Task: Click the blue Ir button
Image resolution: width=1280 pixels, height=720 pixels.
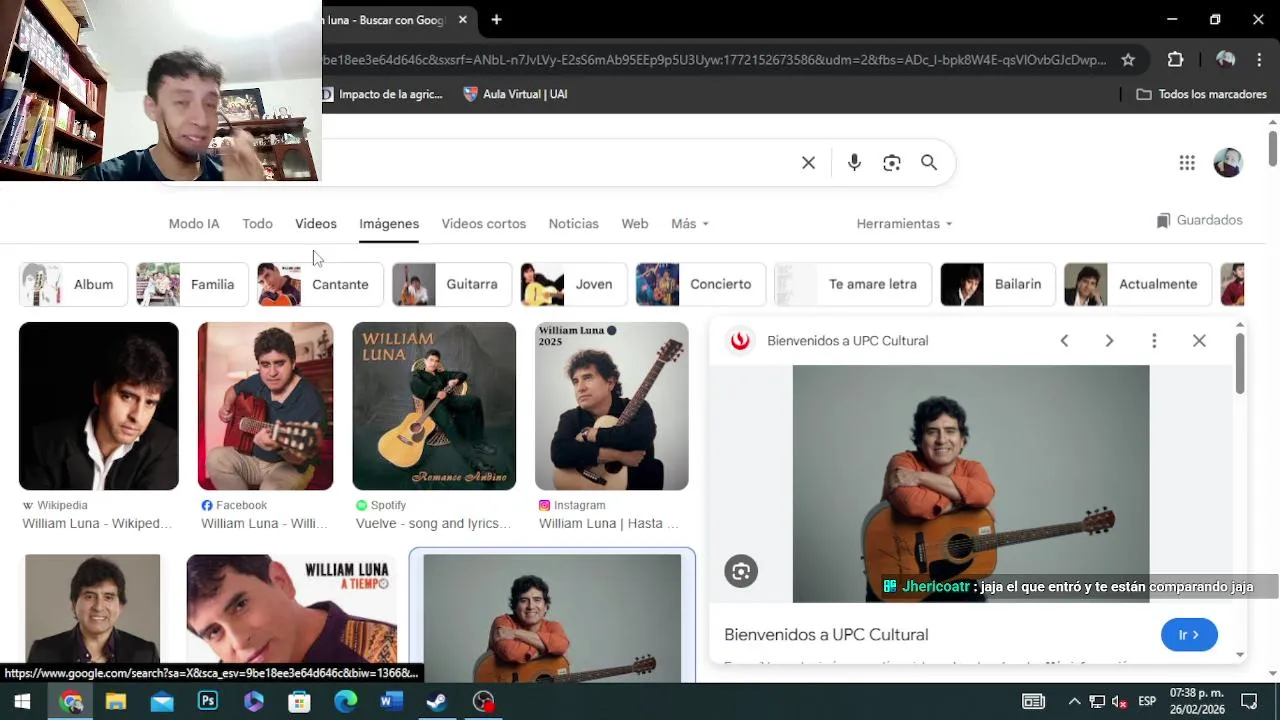Action: 1189,635
